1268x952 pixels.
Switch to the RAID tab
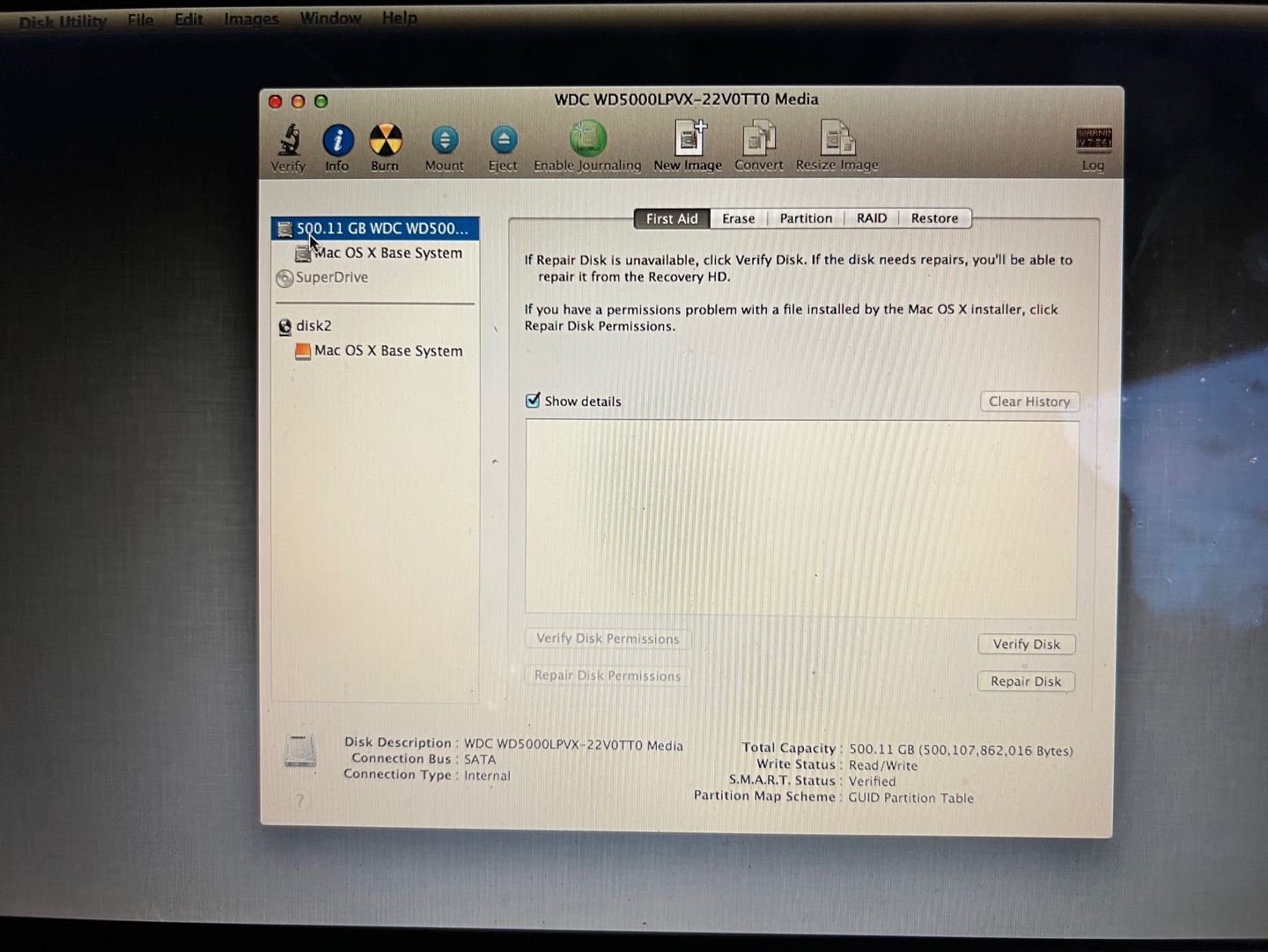pos(872,218)
